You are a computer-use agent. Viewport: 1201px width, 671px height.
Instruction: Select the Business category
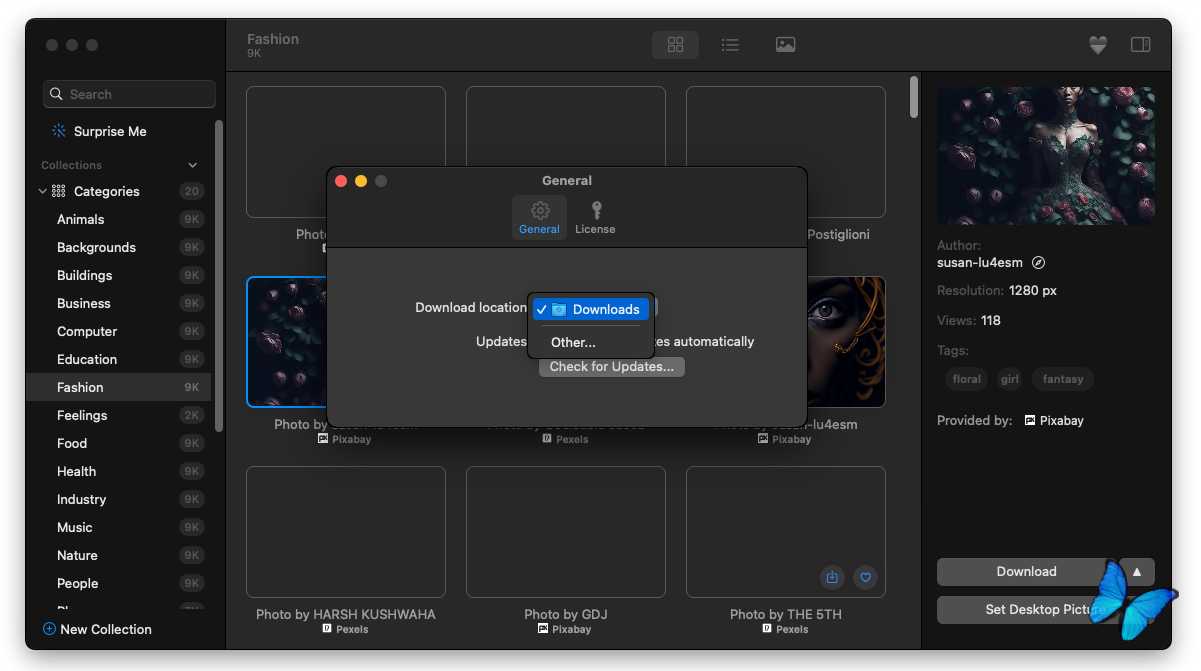pyautogui.click(x=118, y=303)
